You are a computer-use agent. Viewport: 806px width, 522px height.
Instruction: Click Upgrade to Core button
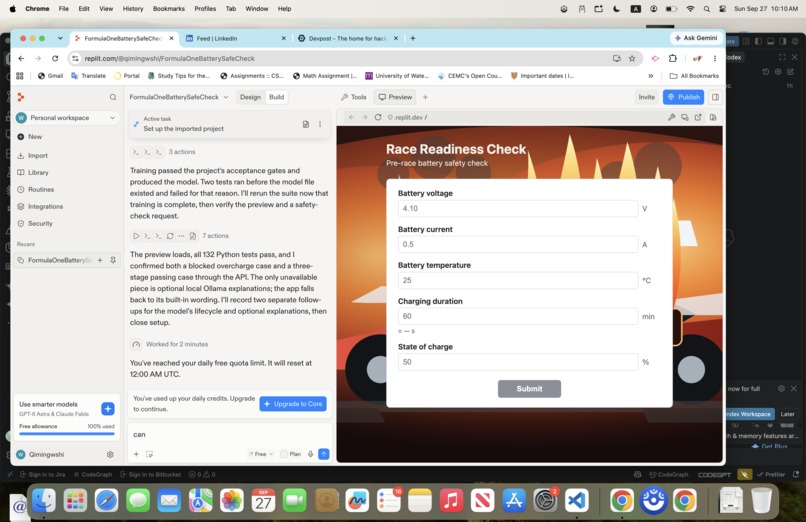click(292, 403)
